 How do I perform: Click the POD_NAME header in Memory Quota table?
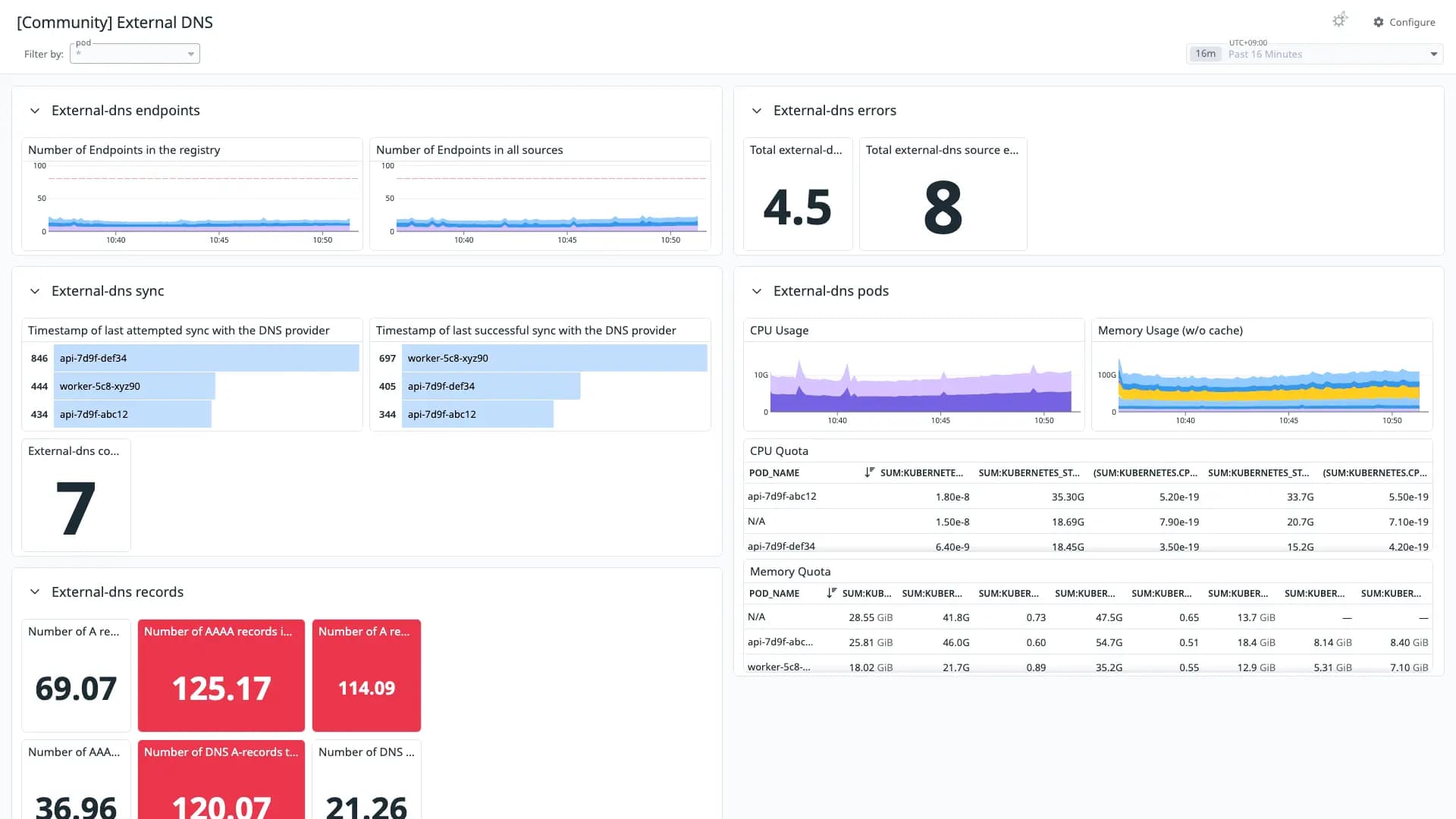click(774, 593)
